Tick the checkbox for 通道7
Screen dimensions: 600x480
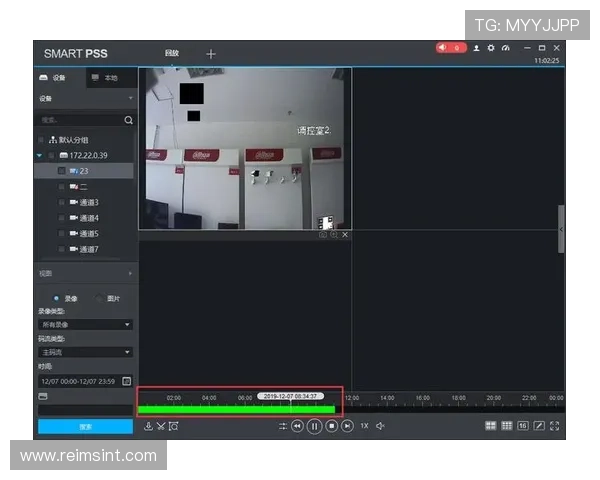[x=61, y=249]
